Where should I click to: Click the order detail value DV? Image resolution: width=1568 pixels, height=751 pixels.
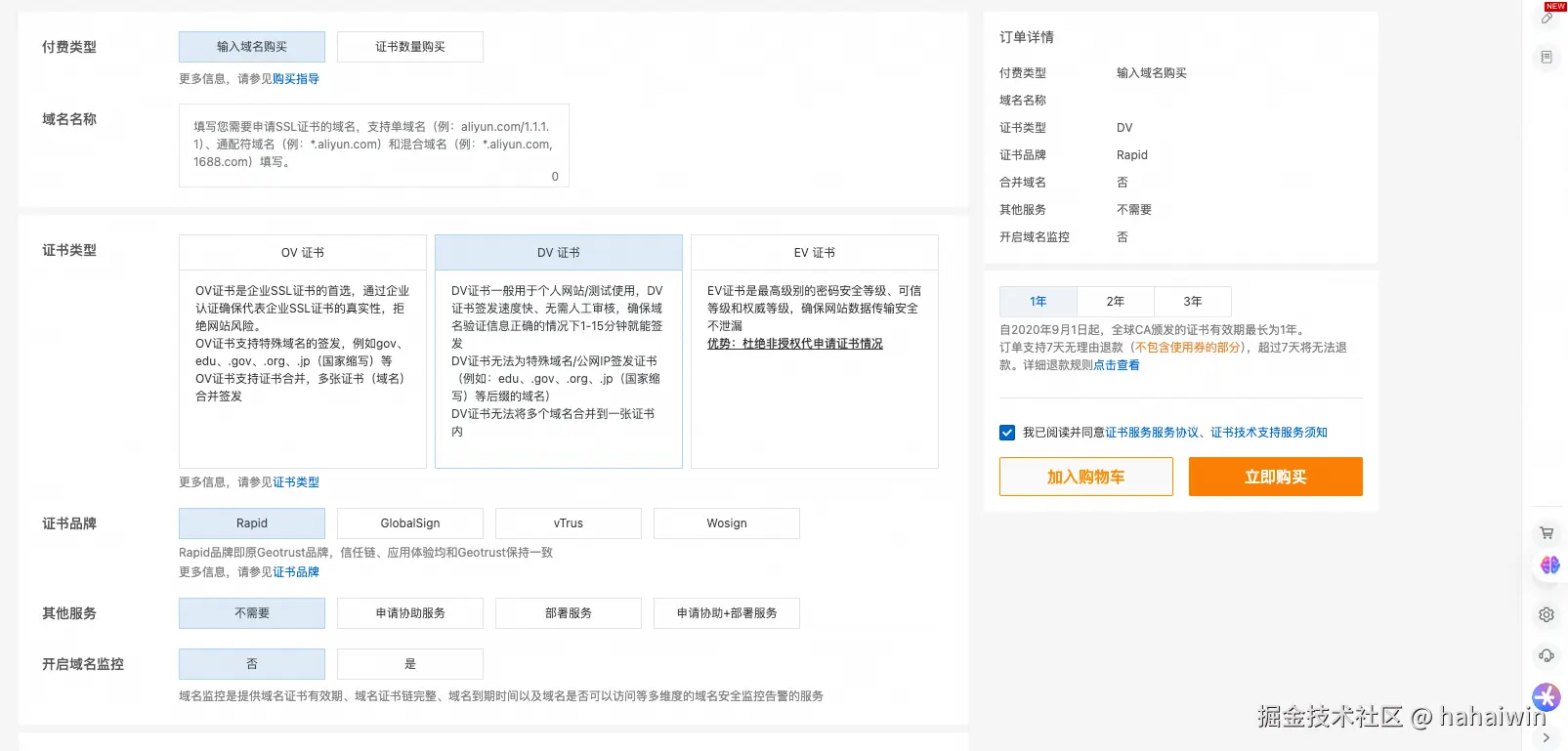[x=1124, y=128]
